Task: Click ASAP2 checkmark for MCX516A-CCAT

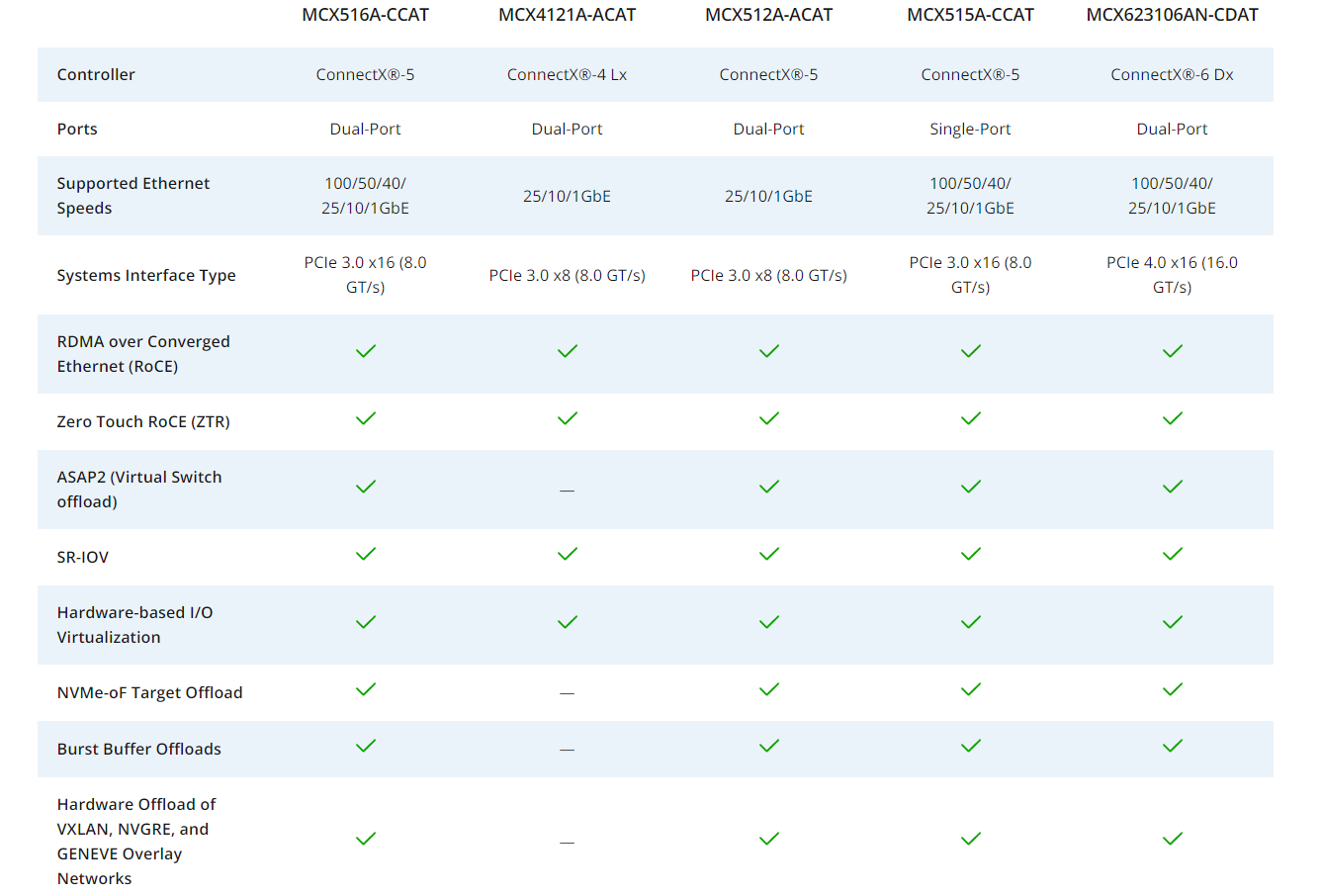Action: [x=366, y=487]
